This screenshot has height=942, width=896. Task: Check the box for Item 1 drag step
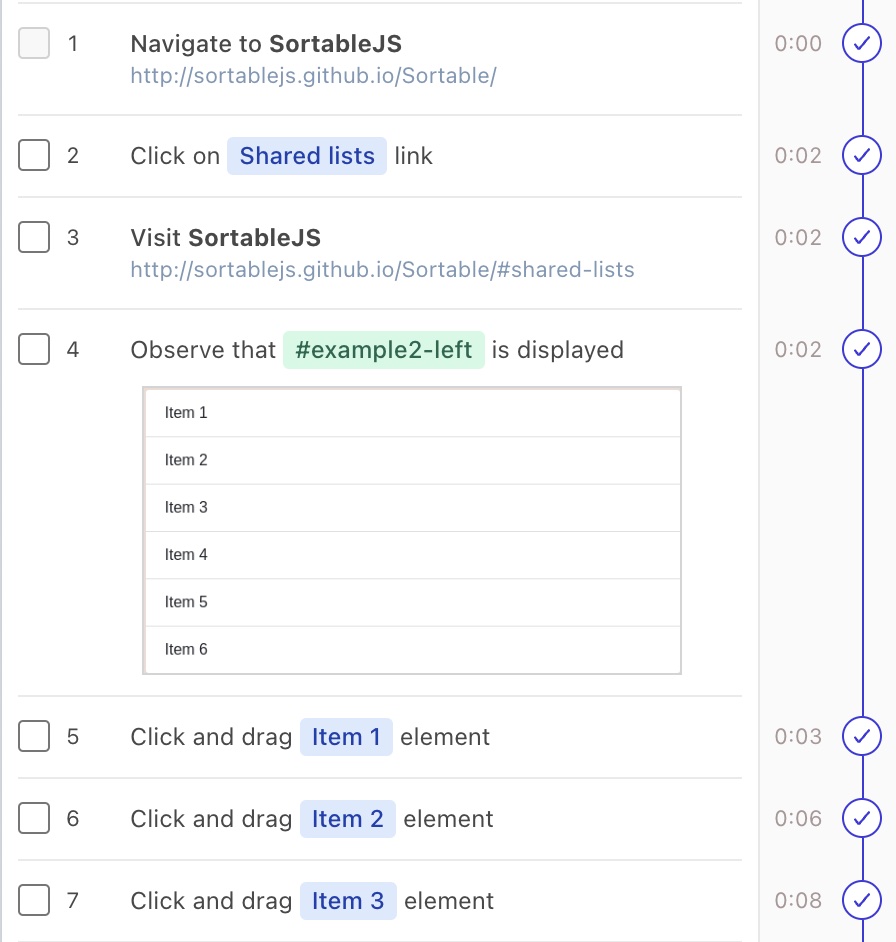click(x=33, y=736)
